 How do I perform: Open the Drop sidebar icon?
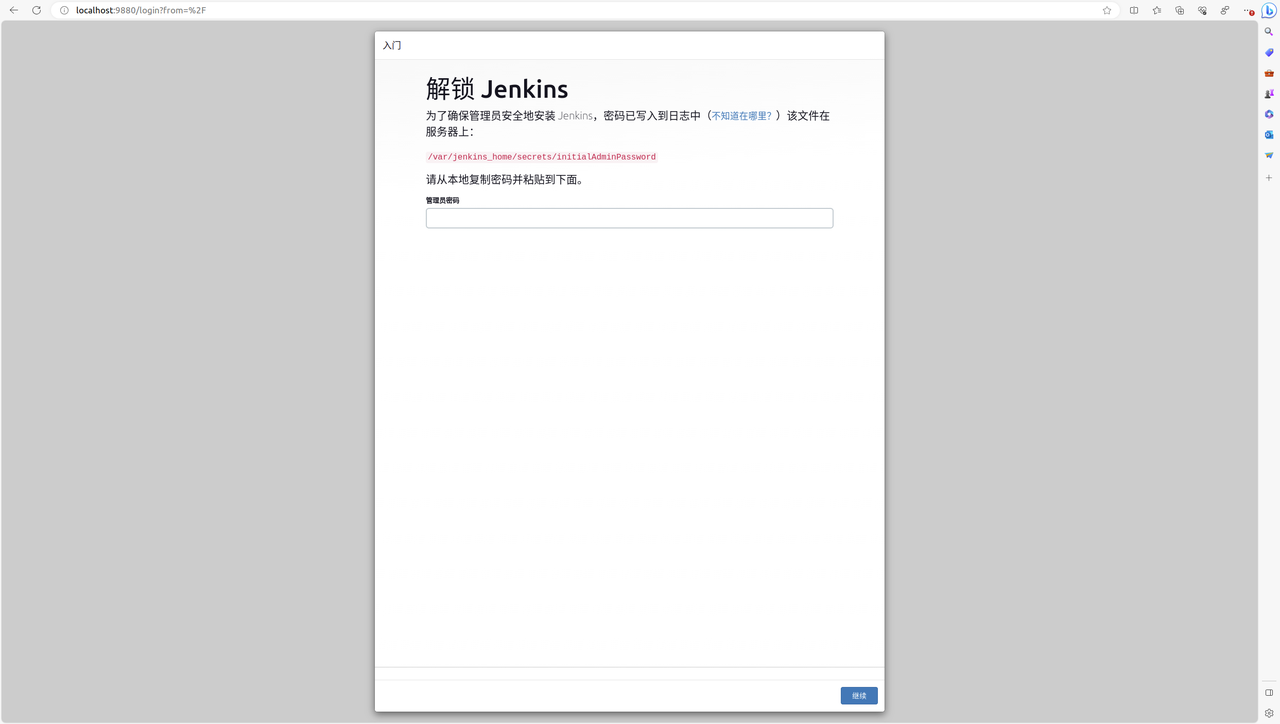(1267, 154)
